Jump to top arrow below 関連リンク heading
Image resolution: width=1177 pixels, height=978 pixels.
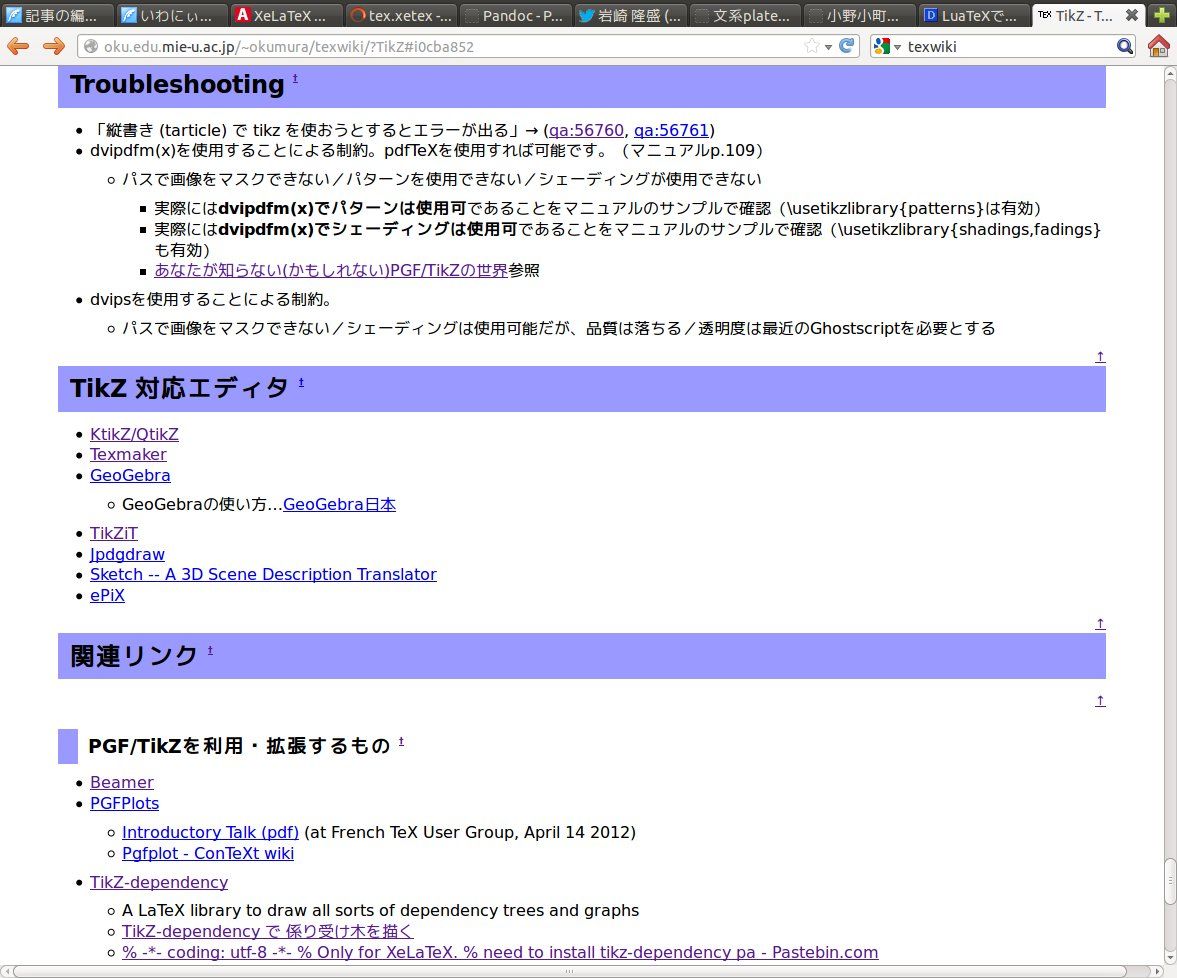pyautogui.click(x=1100, y=700)
